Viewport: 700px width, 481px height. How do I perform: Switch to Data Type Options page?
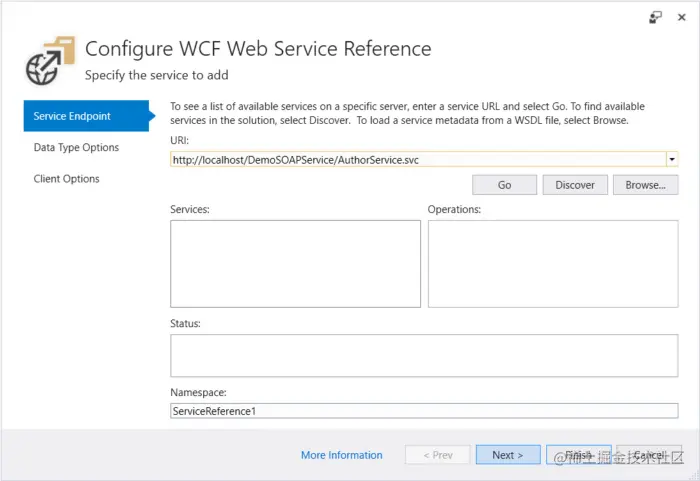(x=76, y=147)
